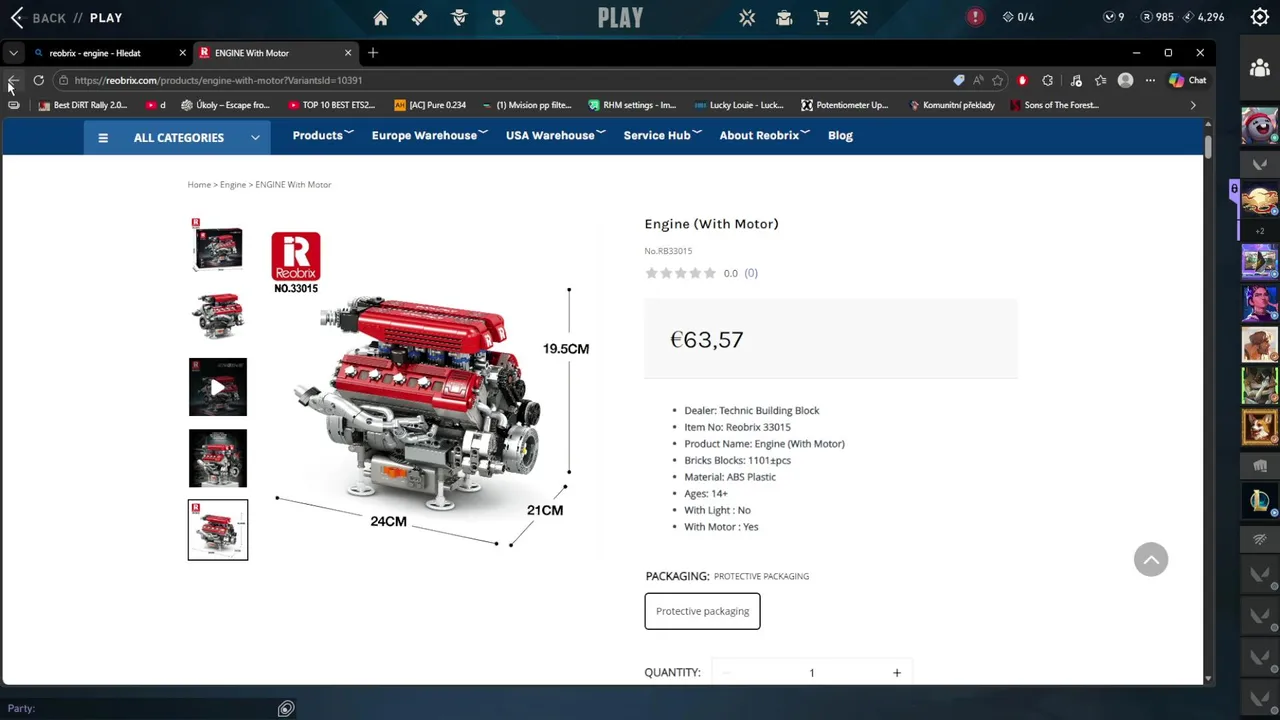Select the 'Protective packaging' option

pyautogui.click(x=702, y=611)
